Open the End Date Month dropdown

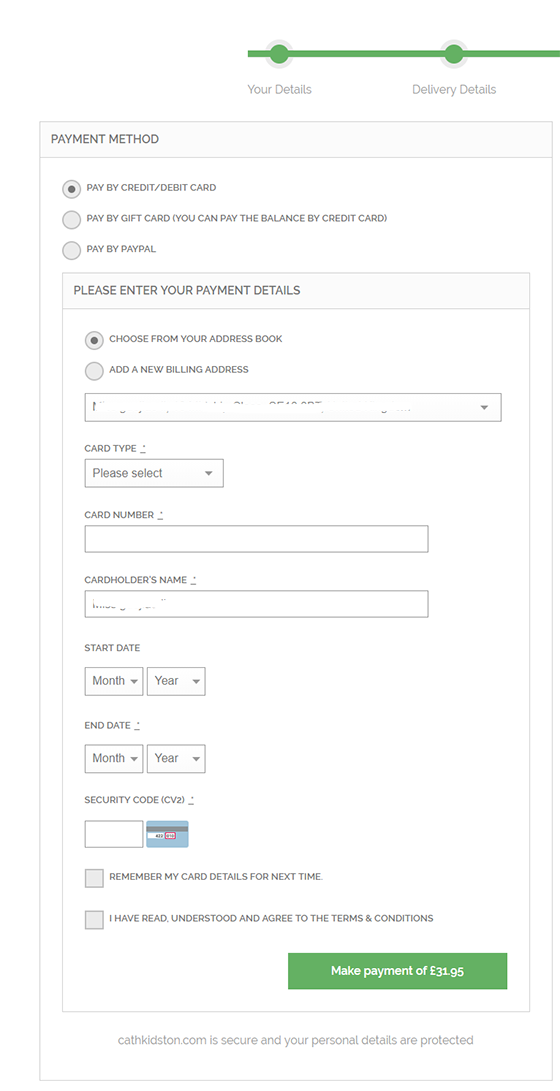(x=114, y=758)
